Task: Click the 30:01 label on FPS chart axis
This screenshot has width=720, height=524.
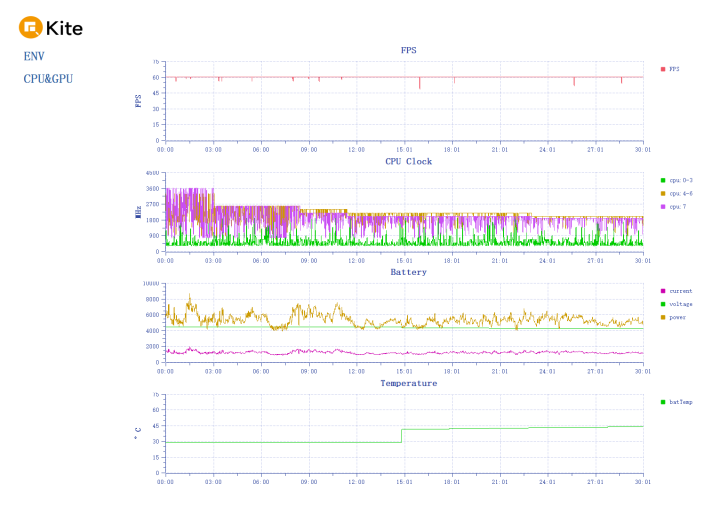Action: (643, 150)
